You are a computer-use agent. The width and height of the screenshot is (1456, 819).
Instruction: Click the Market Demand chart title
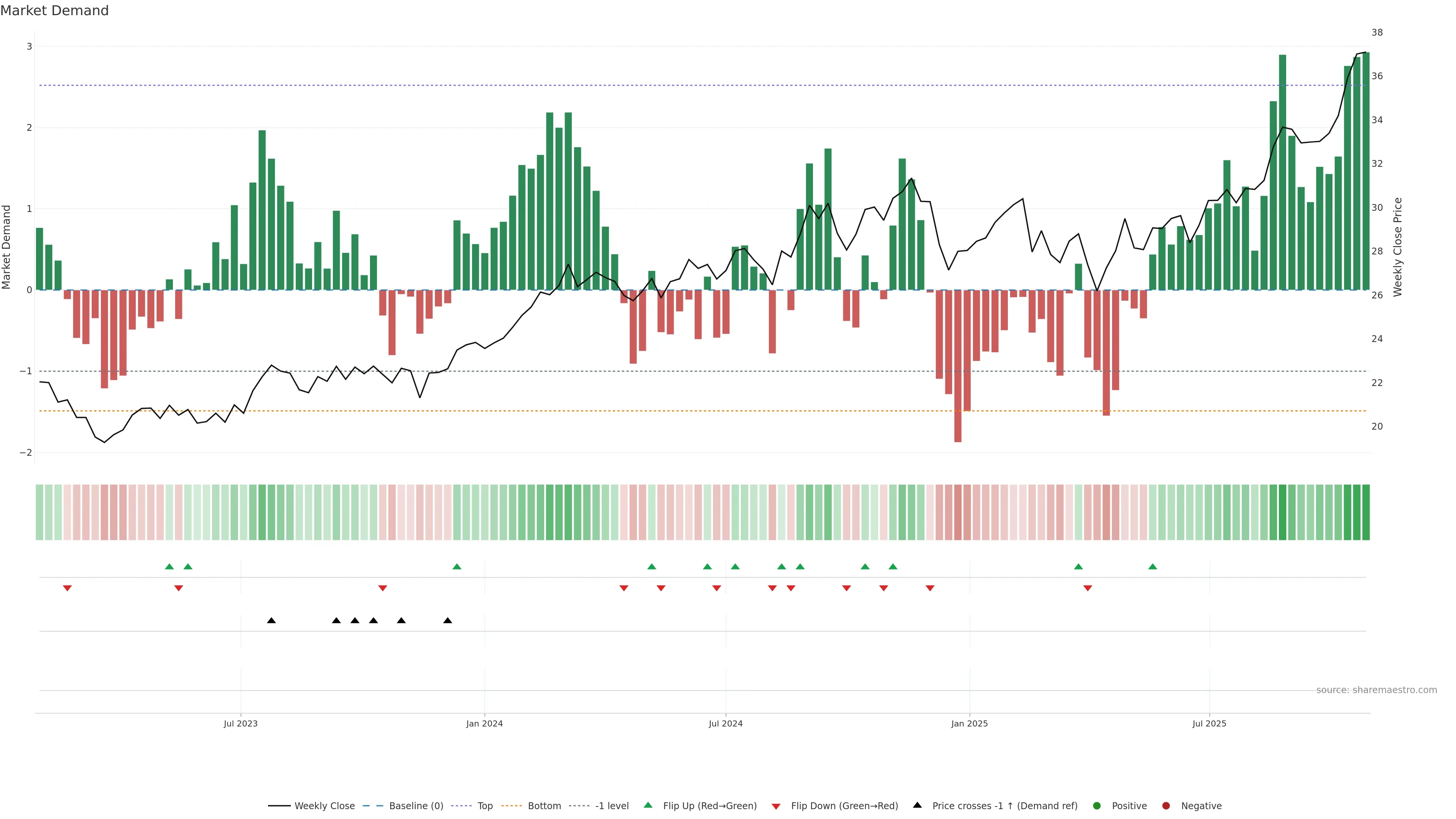click(x=54, y=11)
